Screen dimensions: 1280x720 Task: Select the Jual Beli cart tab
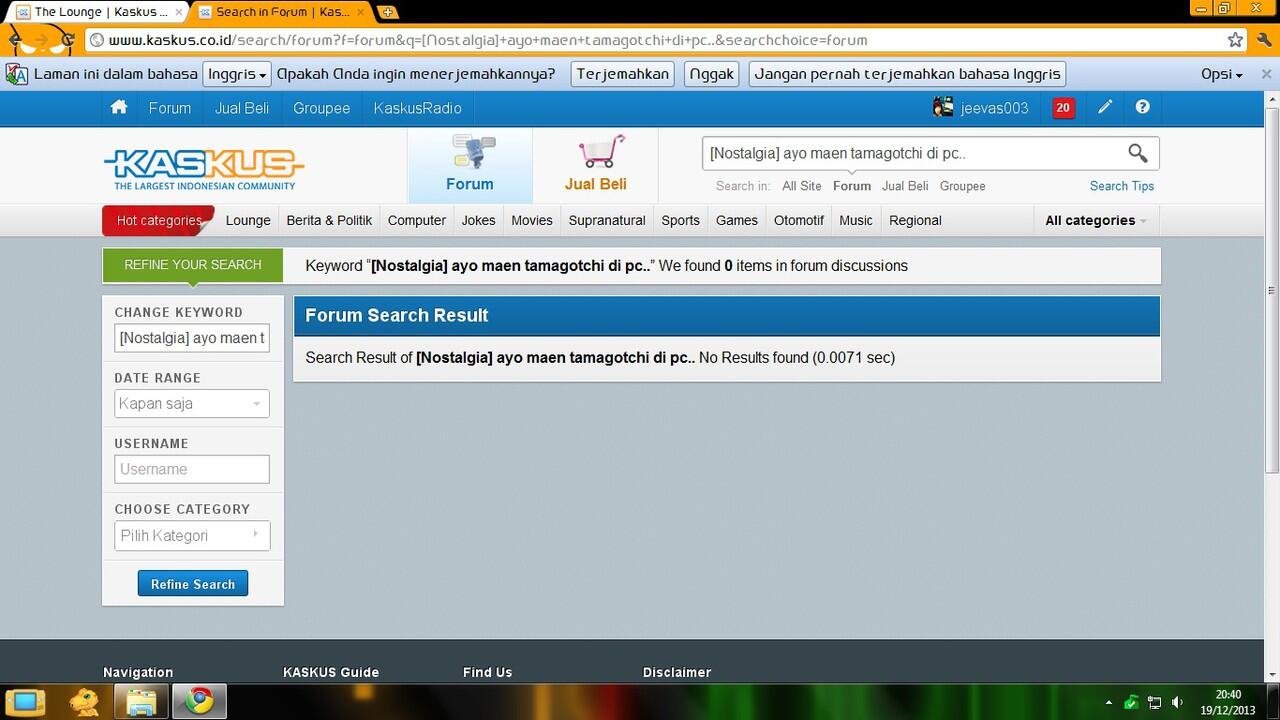click(x=595, y=165)
